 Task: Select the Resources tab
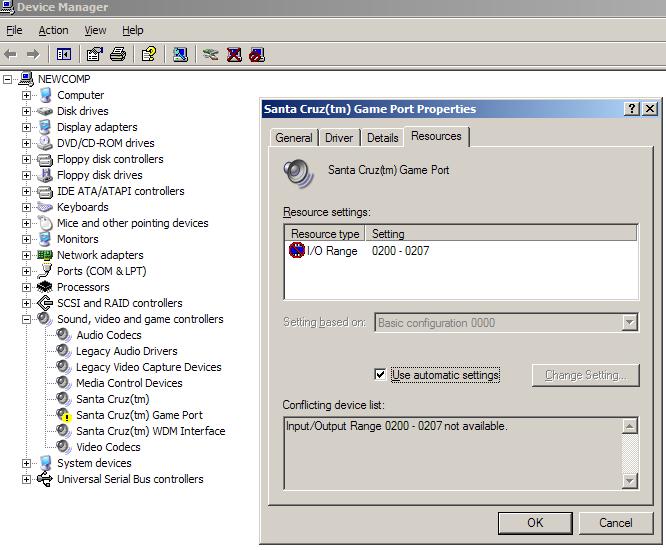point(436,136)
